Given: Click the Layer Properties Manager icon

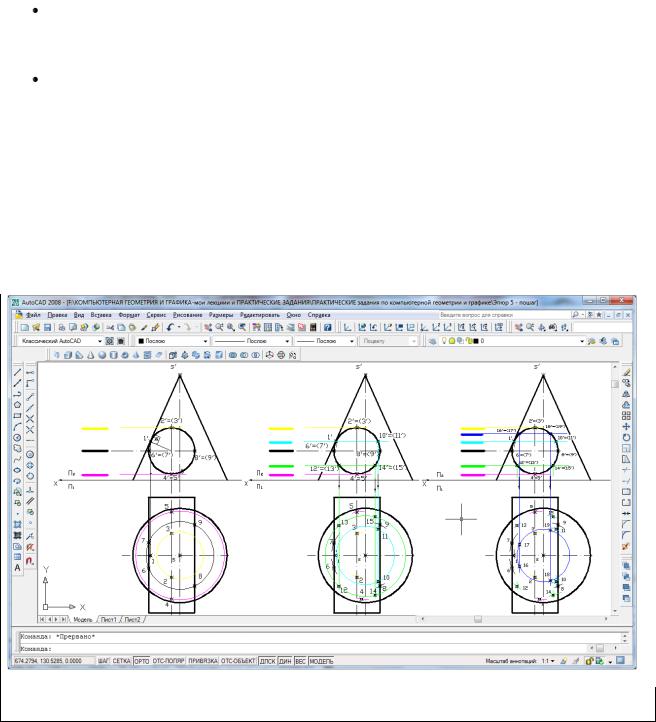Looking at the screenshot, I should pyautogui.click(x=432, y=341).
